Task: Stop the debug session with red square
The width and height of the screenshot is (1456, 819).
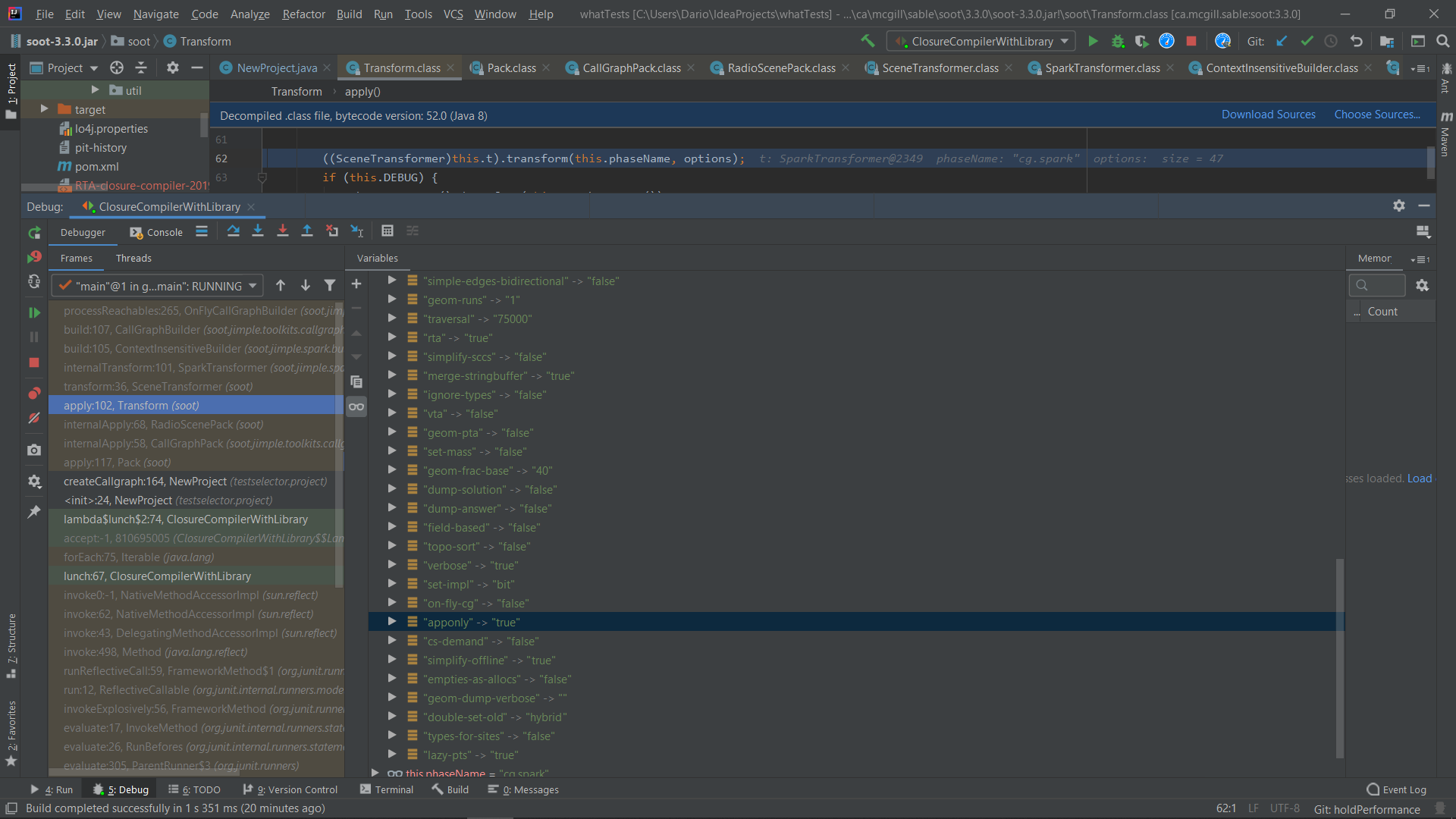Action: 33,363
